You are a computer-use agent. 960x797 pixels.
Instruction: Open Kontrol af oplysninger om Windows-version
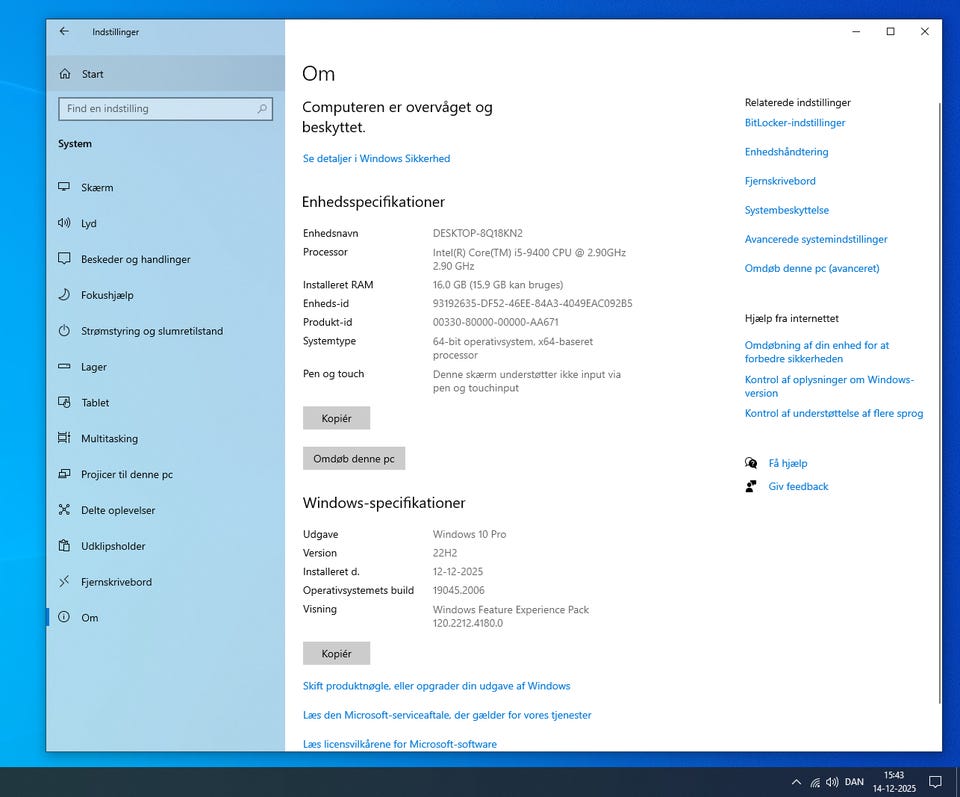pos(829,386)
